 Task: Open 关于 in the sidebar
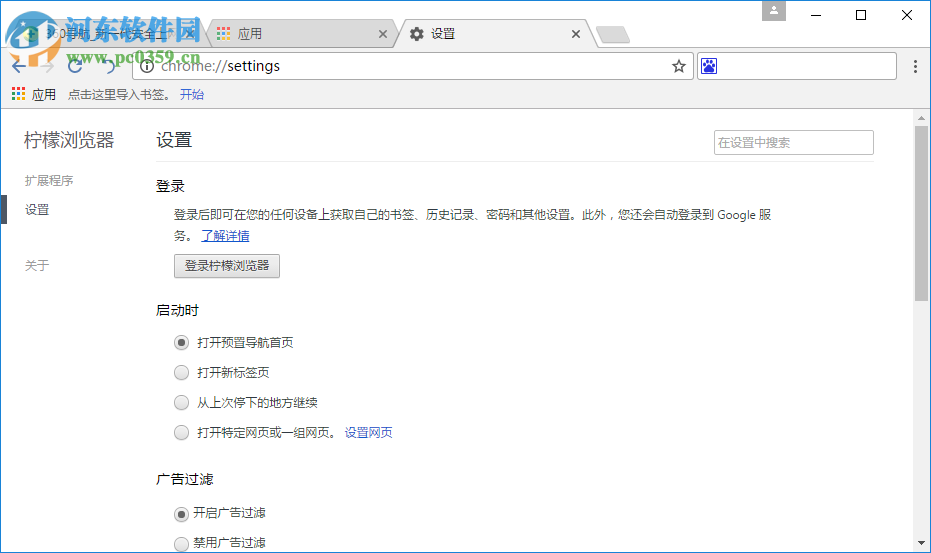coord(37,266)
